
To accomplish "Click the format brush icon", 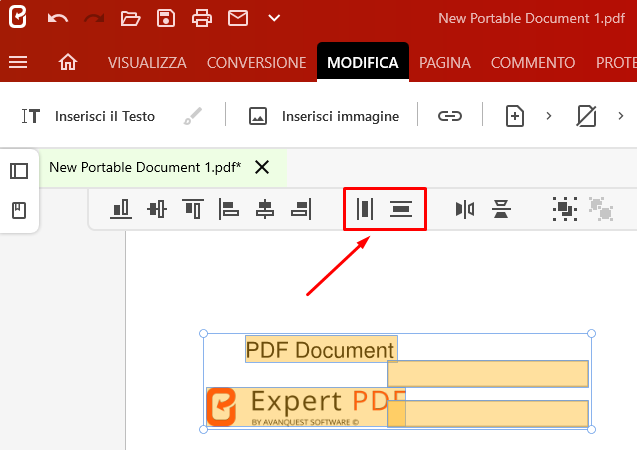I will pyautogui.click(x=193, y=116).
